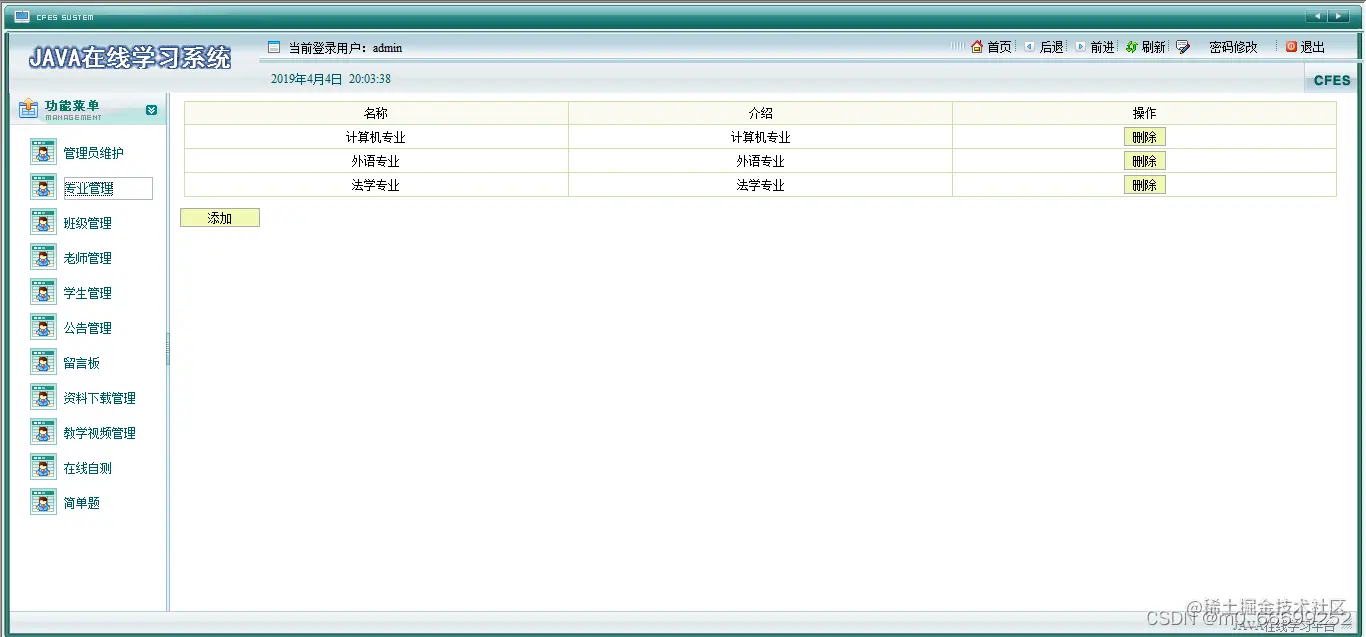Click the right arrow in title bar
This screenshot has width=1366, height=637.
click(1339, 16)
